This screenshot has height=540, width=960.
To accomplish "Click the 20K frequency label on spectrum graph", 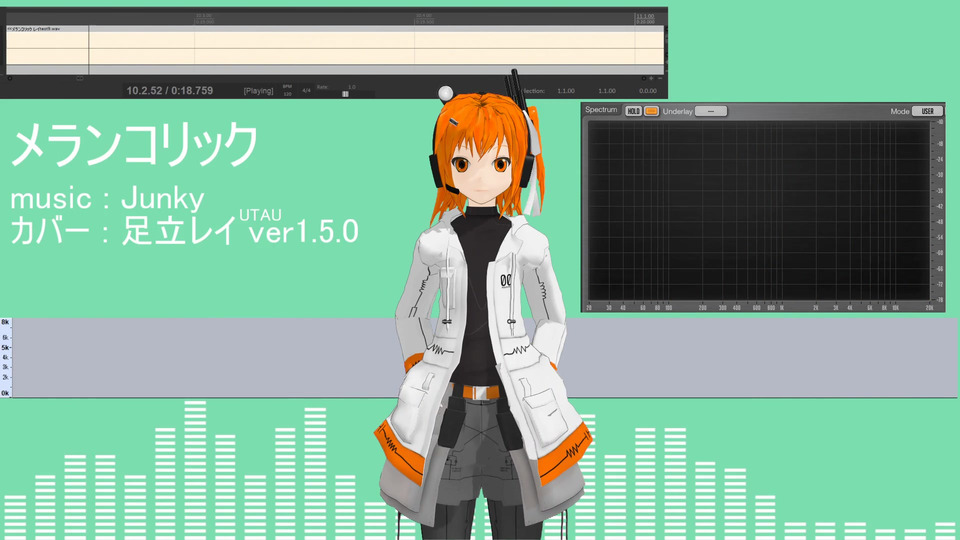I will pyautogui.click(x=929, y=307).
